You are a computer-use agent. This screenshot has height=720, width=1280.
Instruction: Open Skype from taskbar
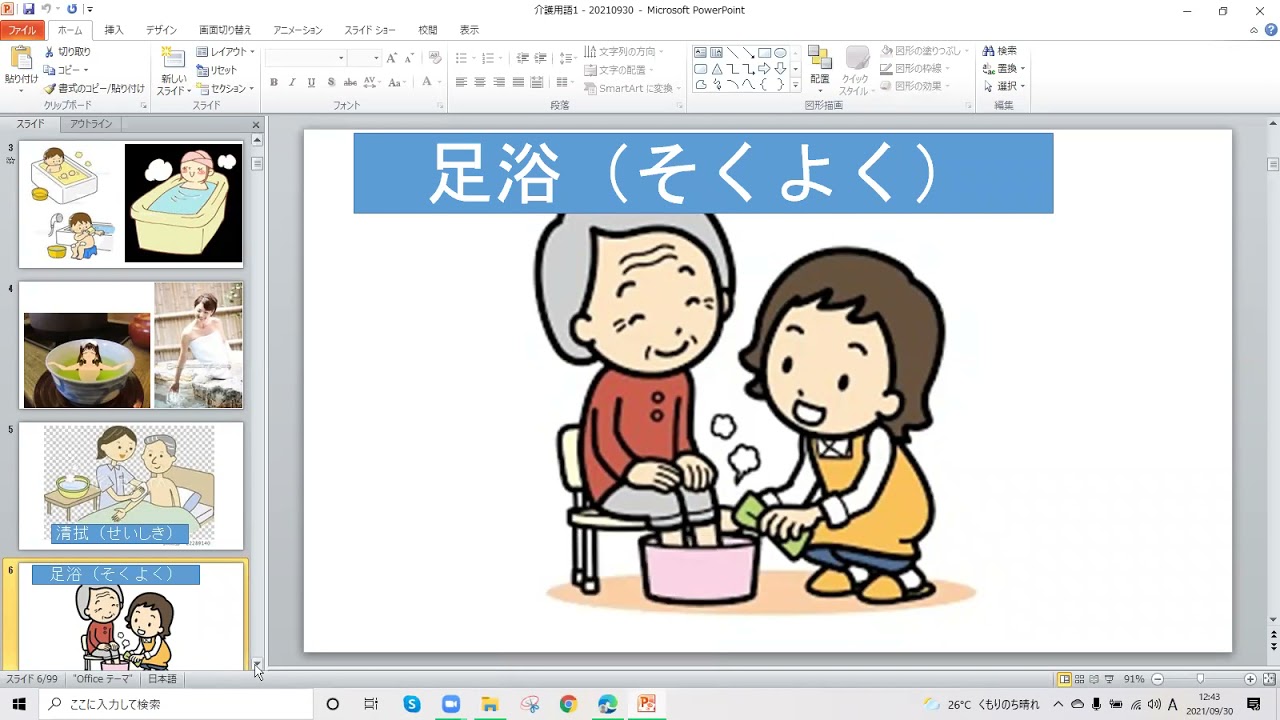[412, 704]
